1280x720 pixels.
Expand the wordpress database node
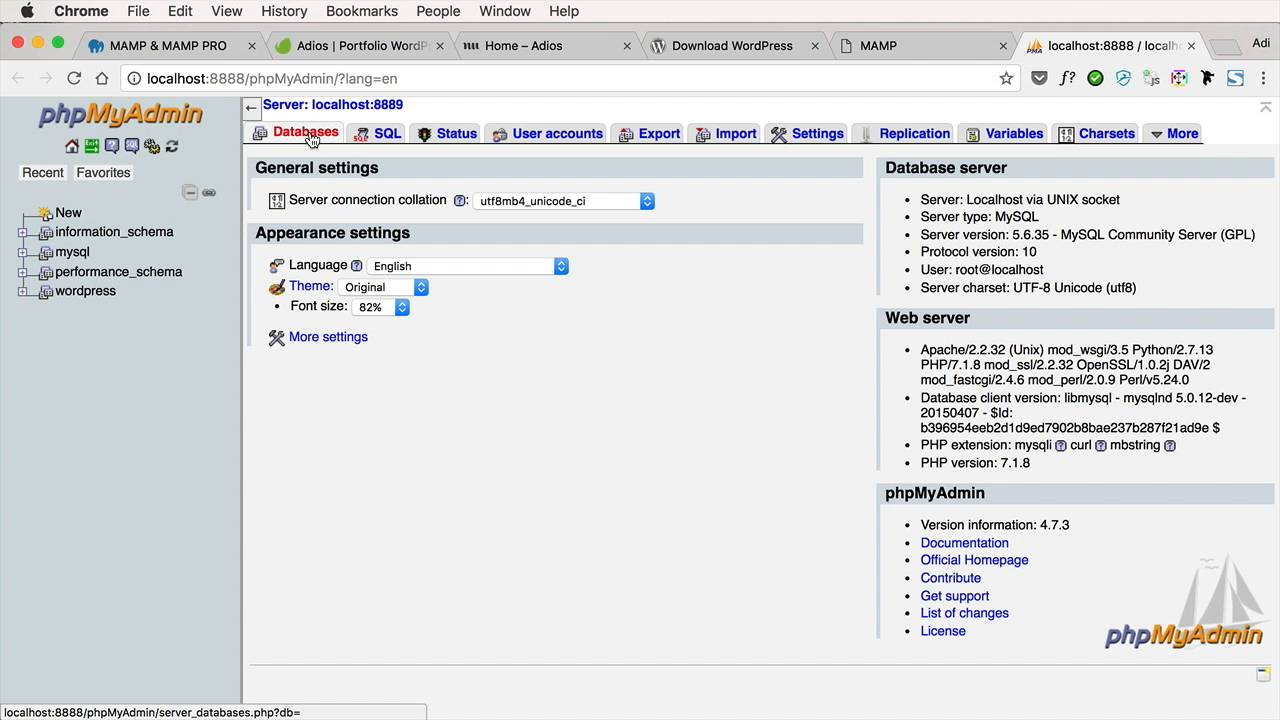tap(23, 291)
